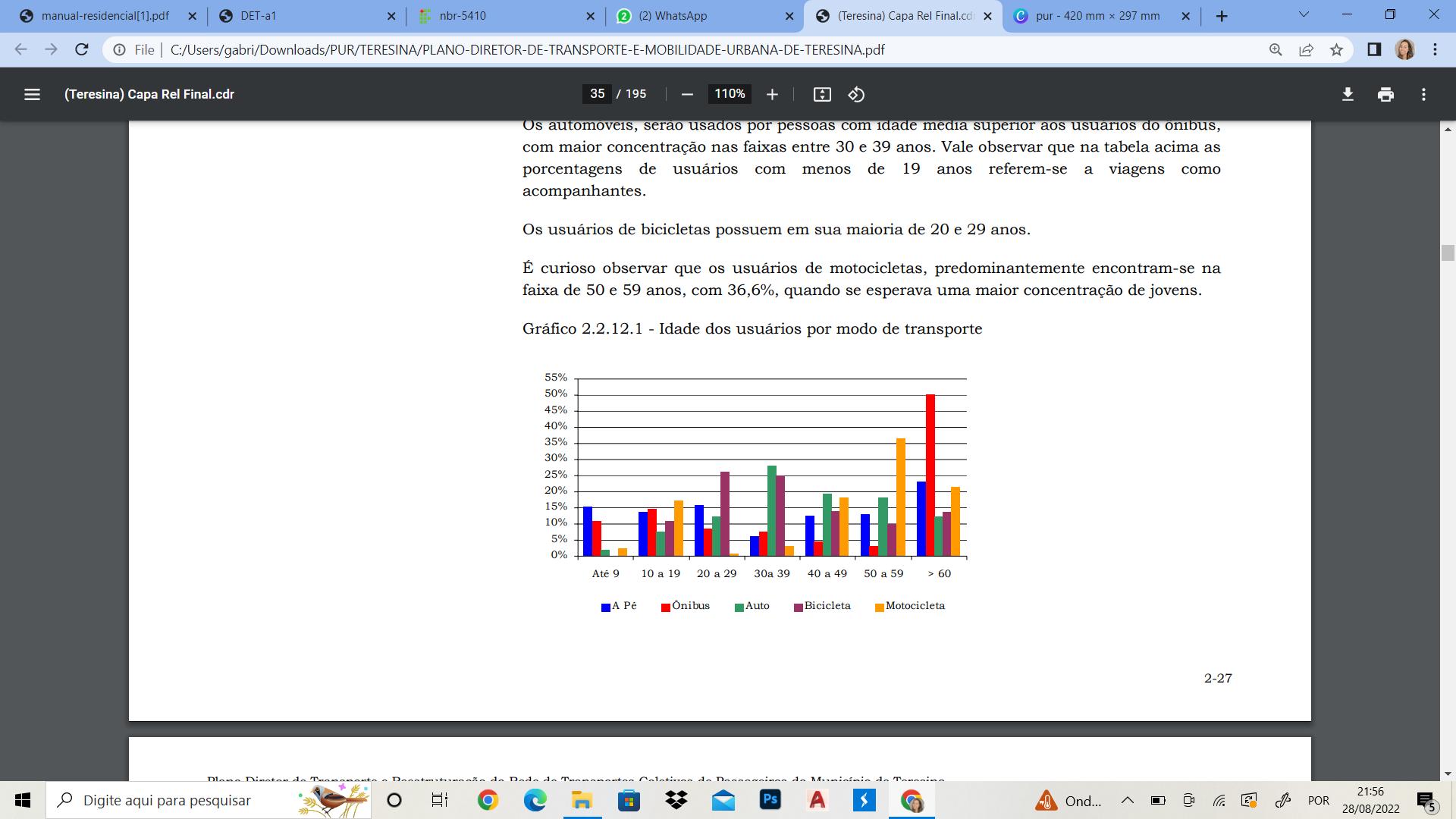Download the PDF file
This screenshot has width=1456, height=819.
(1348, 94)
